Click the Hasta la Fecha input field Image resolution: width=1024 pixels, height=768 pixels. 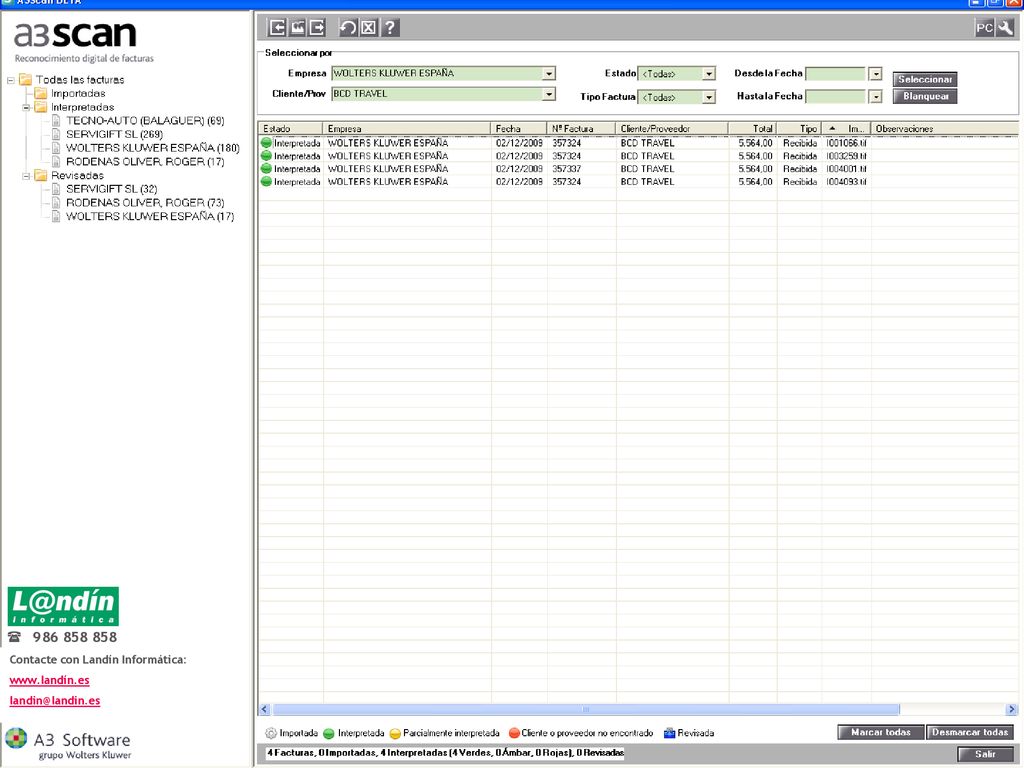tap(836, 97)
